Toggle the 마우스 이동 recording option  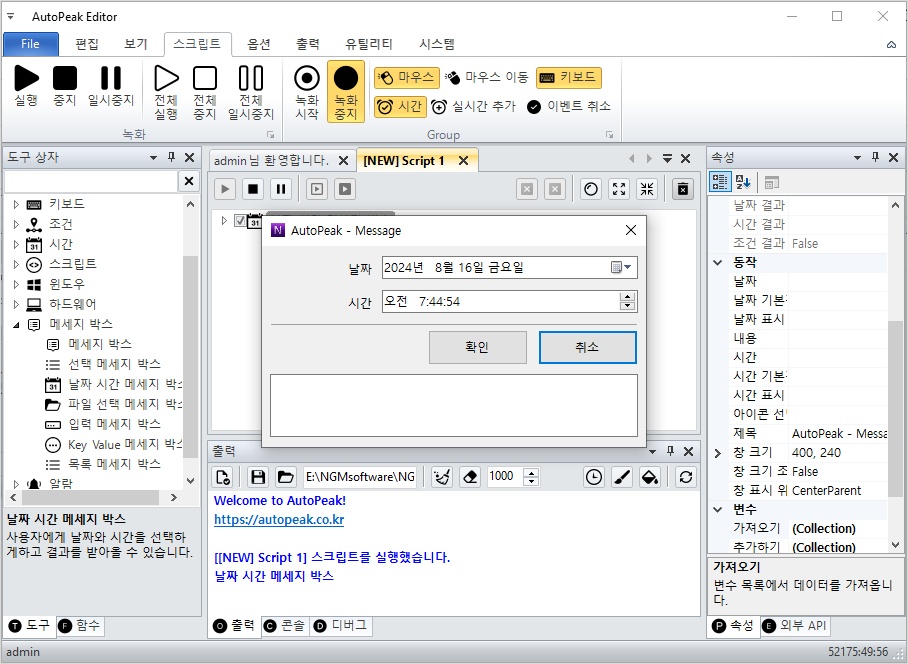(487, 77)
